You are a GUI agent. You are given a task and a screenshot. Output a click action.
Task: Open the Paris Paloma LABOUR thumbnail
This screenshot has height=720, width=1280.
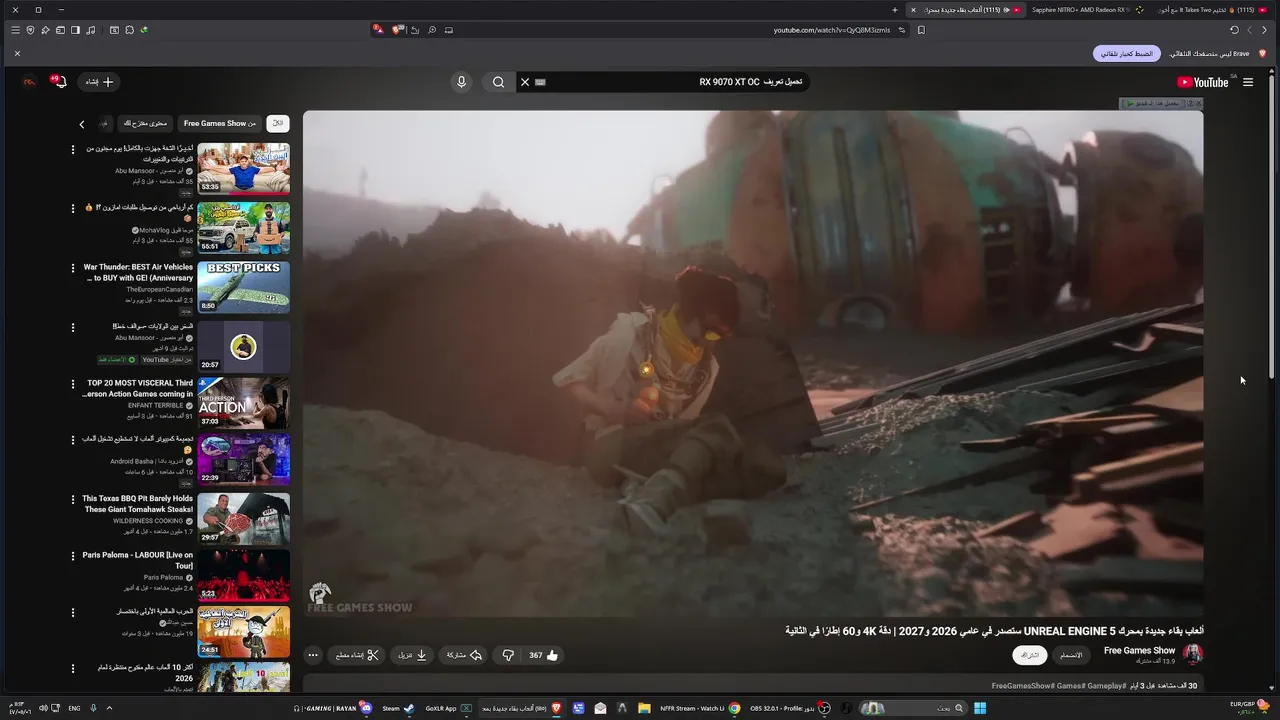point(243,575)
